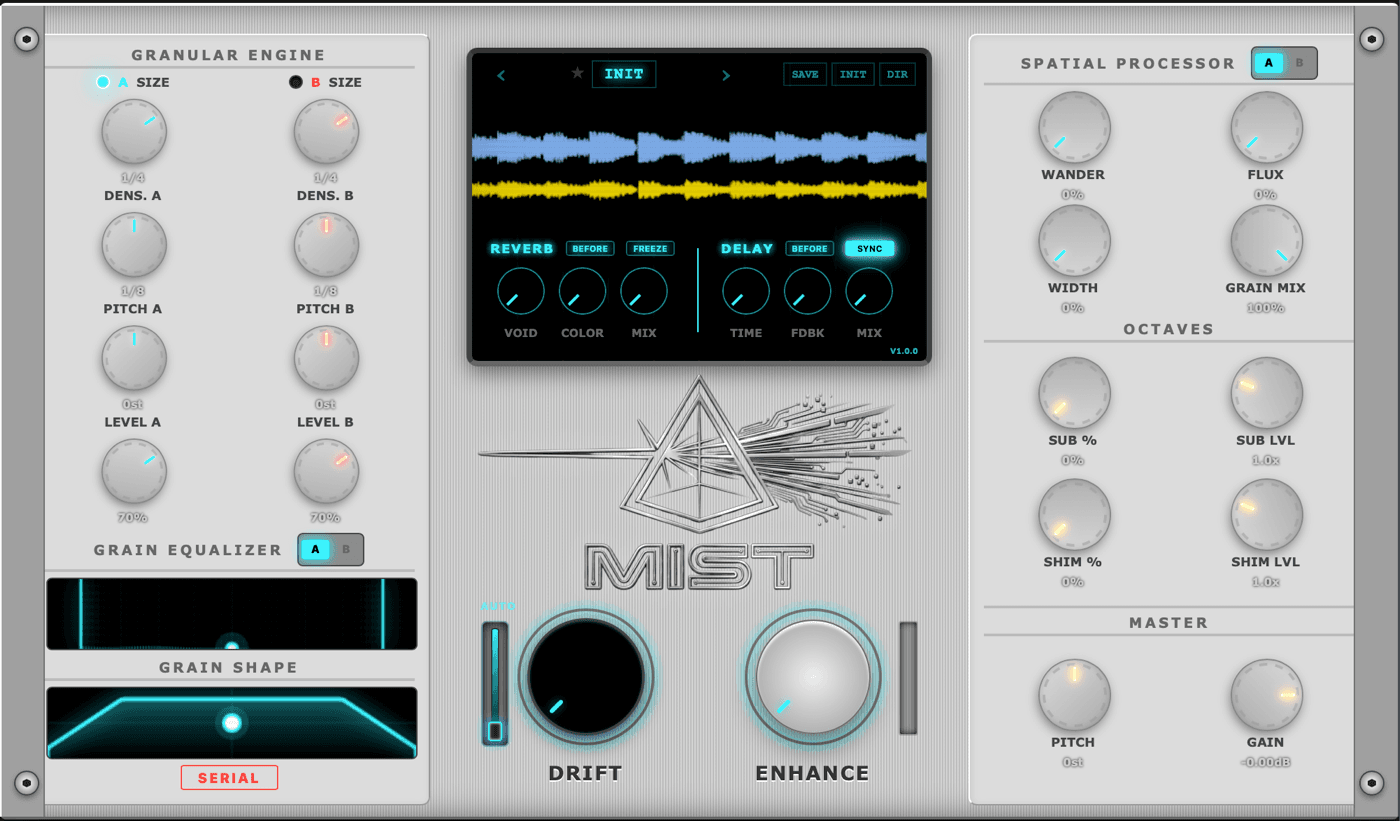Click the LEVEL A knob
The height and width of the screenshot is (821, 1400).
[x=134, y=471]
